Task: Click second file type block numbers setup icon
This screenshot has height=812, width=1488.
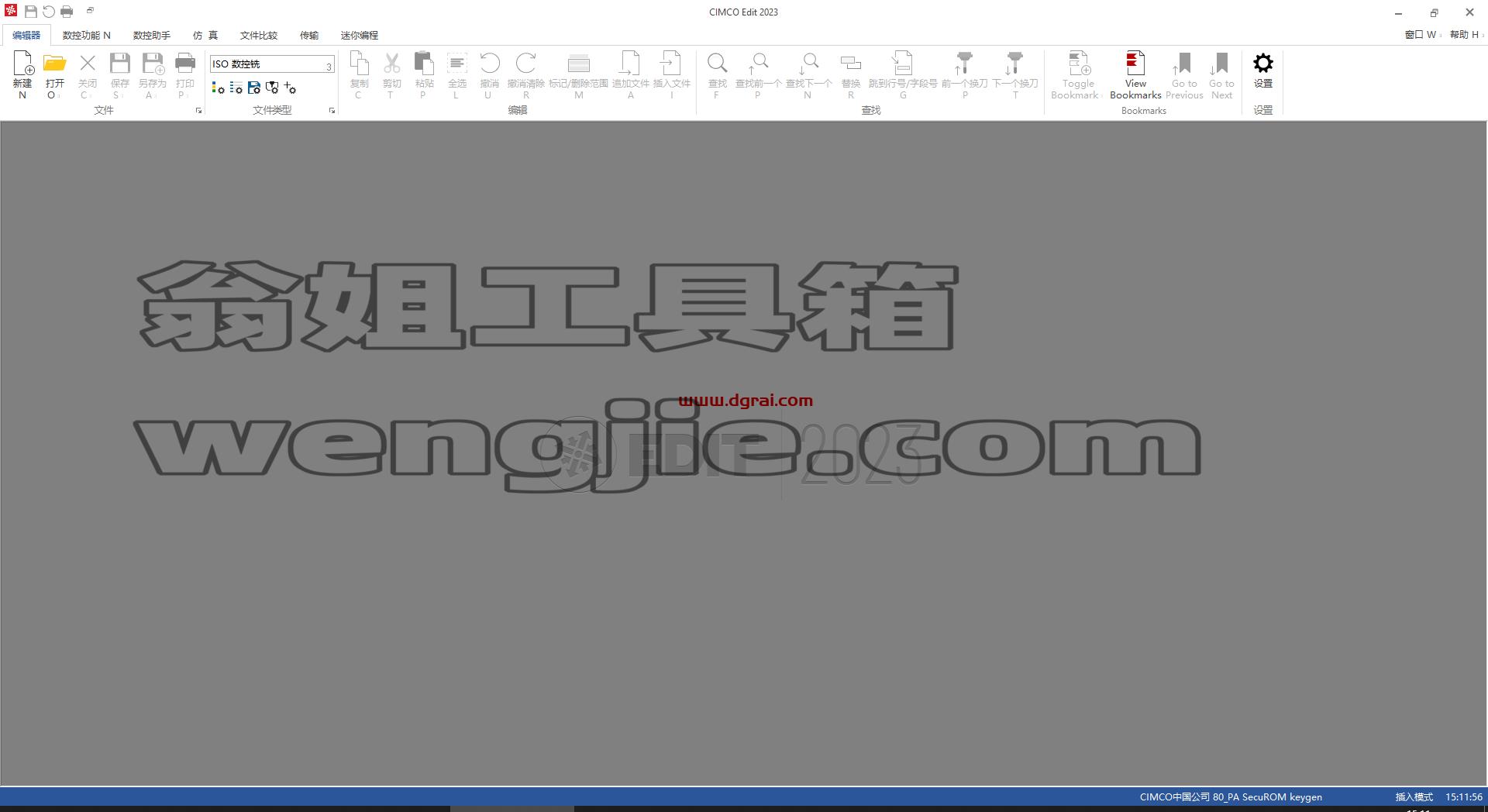Action: 236,88
